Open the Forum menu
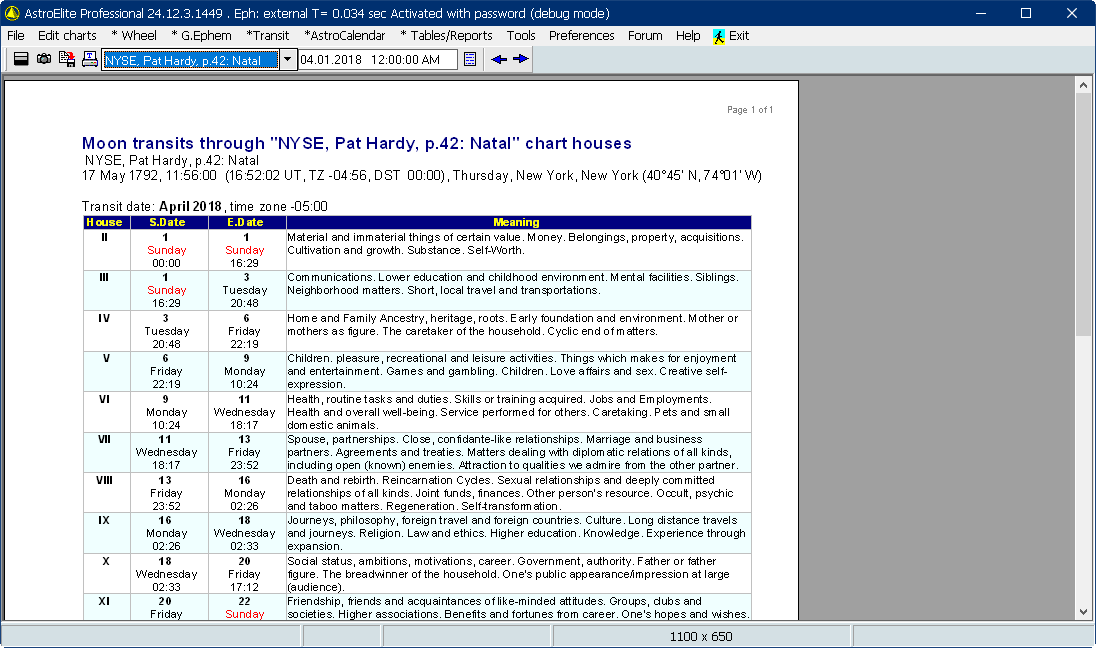The height and width of the screenshot is (648, 1096). [x=645, y=36]
